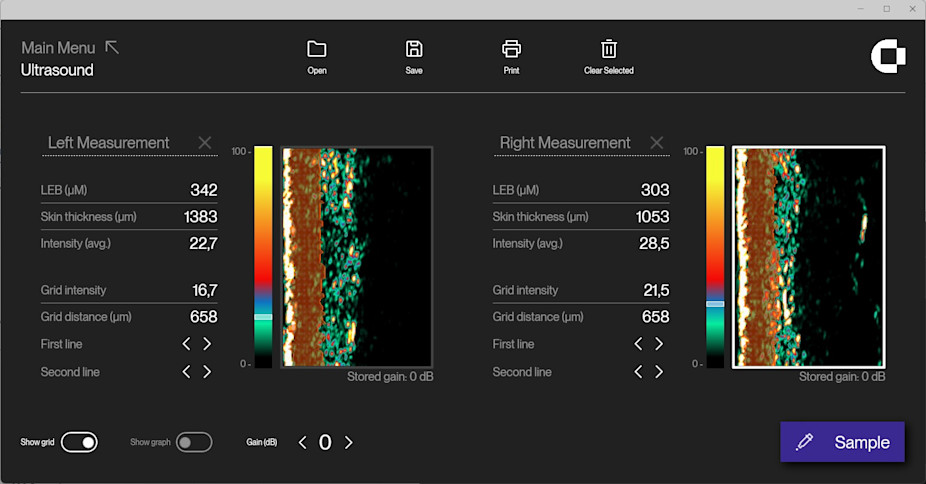
Task: Move right Second line forward with right chevron
Action: pyautogui.click(x=659, y=372)
